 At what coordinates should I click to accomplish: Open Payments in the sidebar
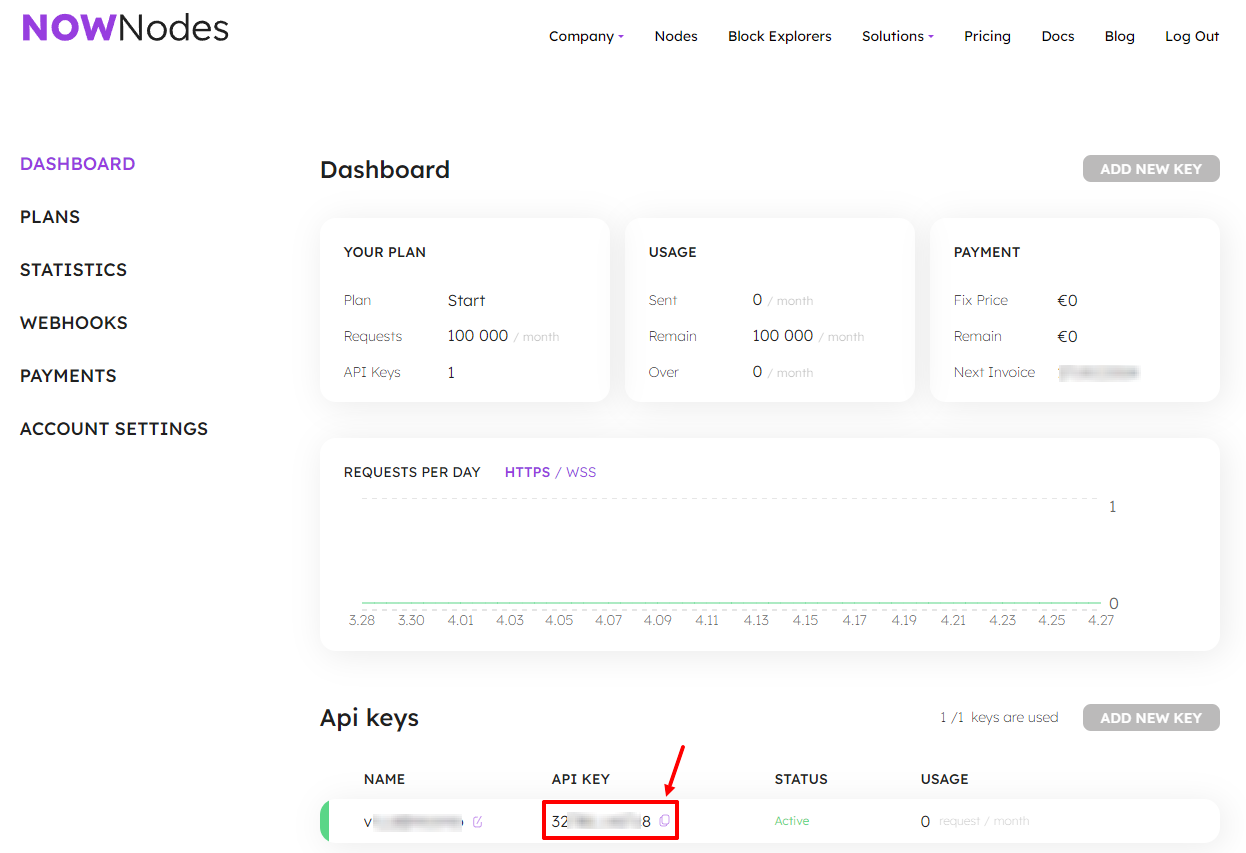pos(68,376)
